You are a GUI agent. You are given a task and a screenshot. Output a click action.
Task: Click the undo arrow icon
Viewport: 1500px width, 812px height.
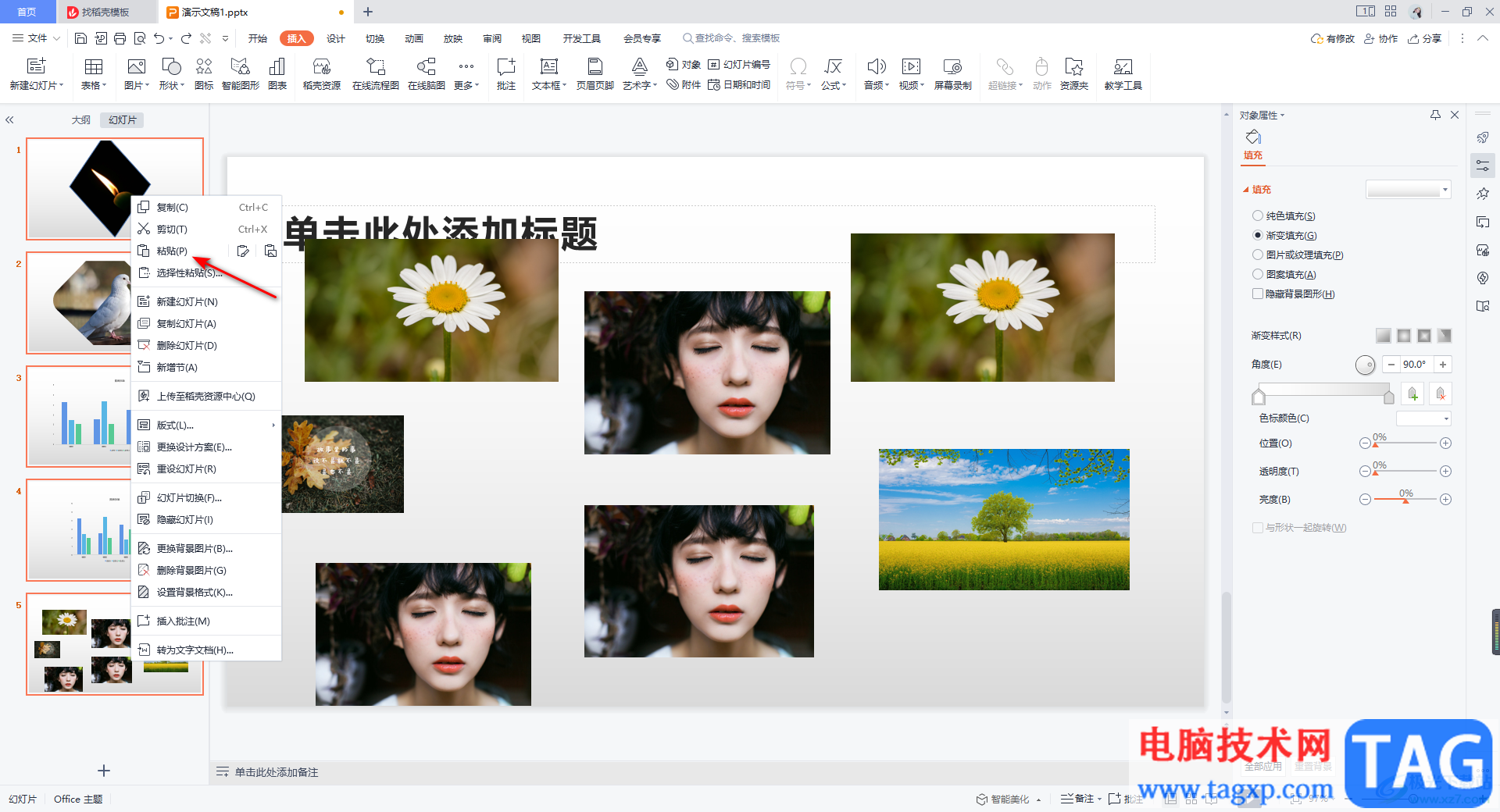[159, 38]
